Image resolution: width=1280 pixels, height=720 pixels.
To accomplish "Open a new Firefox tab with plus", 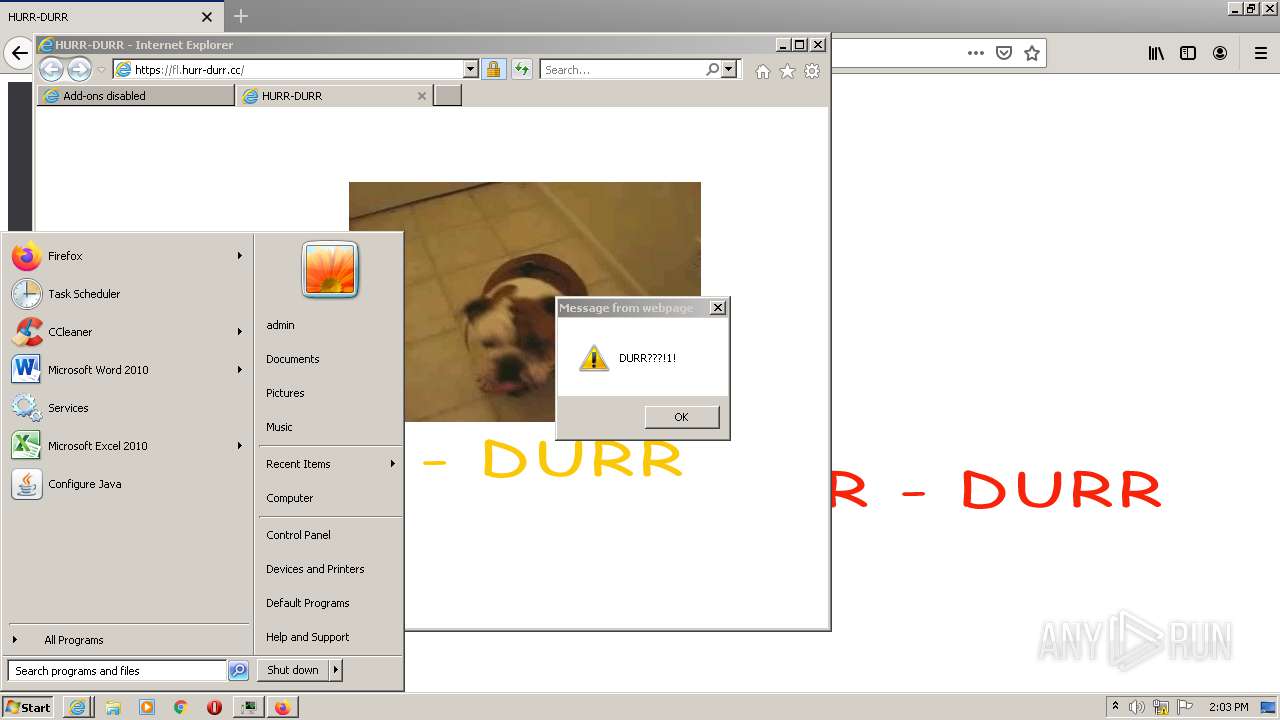I will point(241,16).
